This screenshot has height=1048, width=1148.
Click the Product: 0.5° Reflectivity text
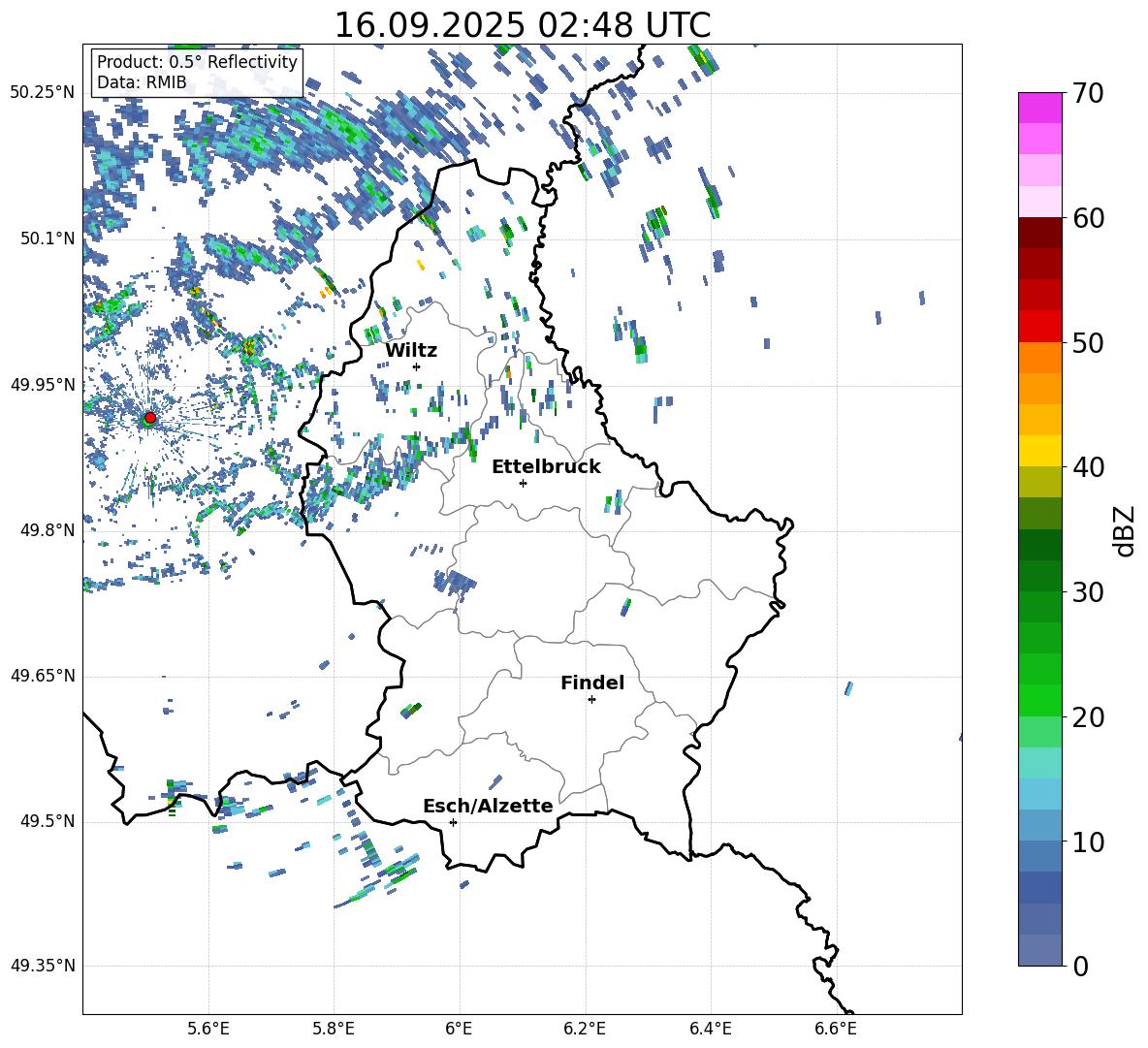[197, 62]
